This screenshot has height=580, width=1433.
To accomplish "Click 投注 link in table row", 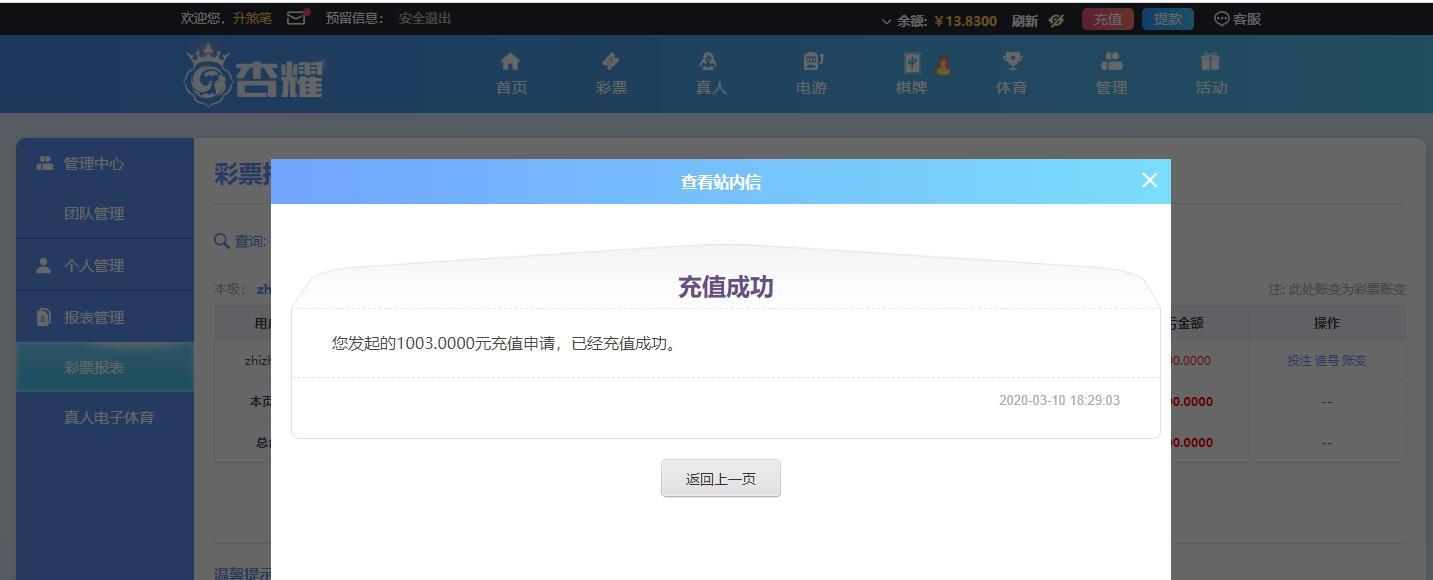I will 1299,361.
